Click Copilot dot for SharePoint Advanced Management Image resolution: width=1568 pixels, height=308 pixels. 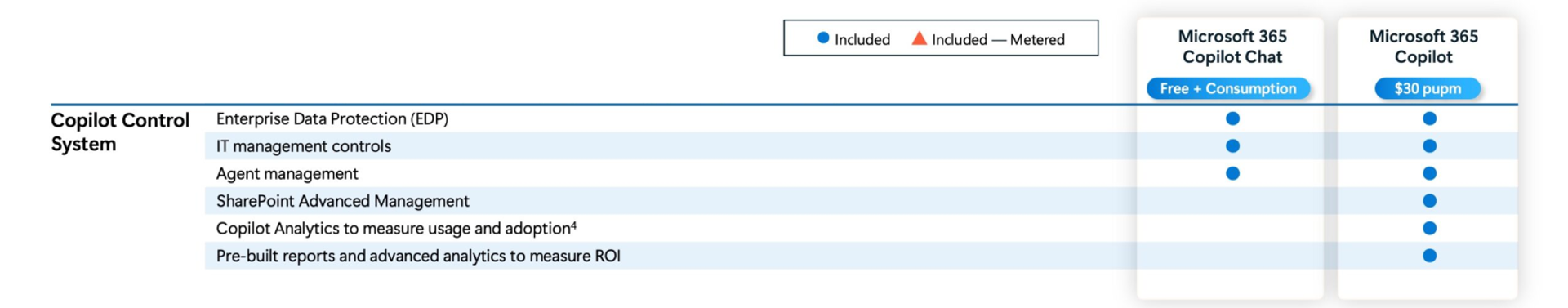(1429, 201)
